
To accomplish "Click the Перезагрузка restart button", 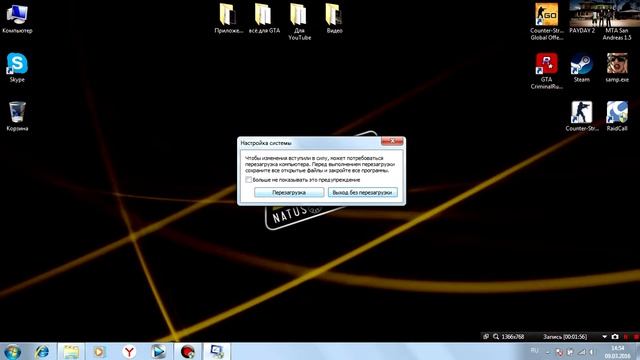I will coord(289,192).
